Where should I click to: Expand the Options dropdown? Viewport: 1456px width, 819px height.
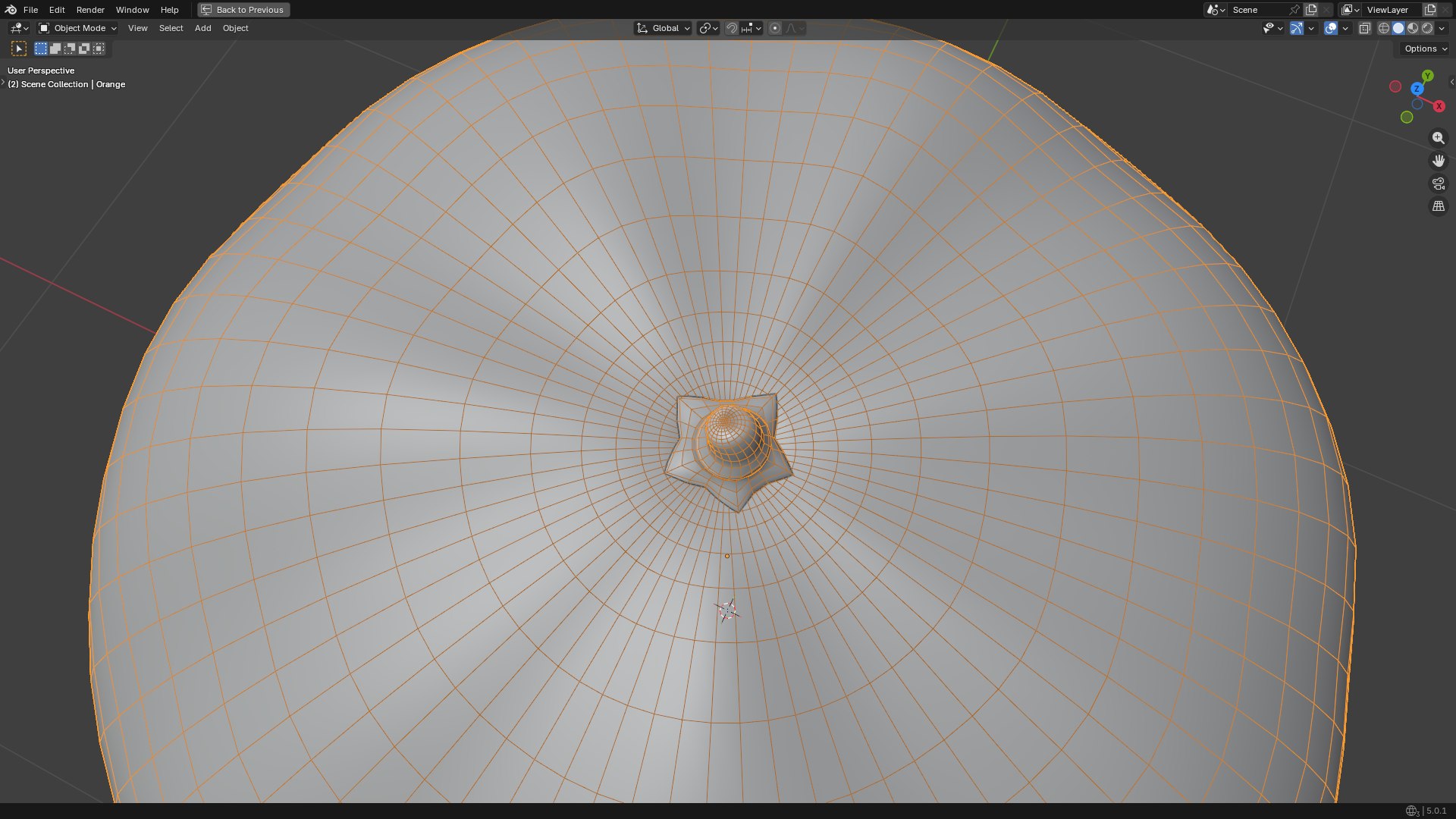point(1426,49)
